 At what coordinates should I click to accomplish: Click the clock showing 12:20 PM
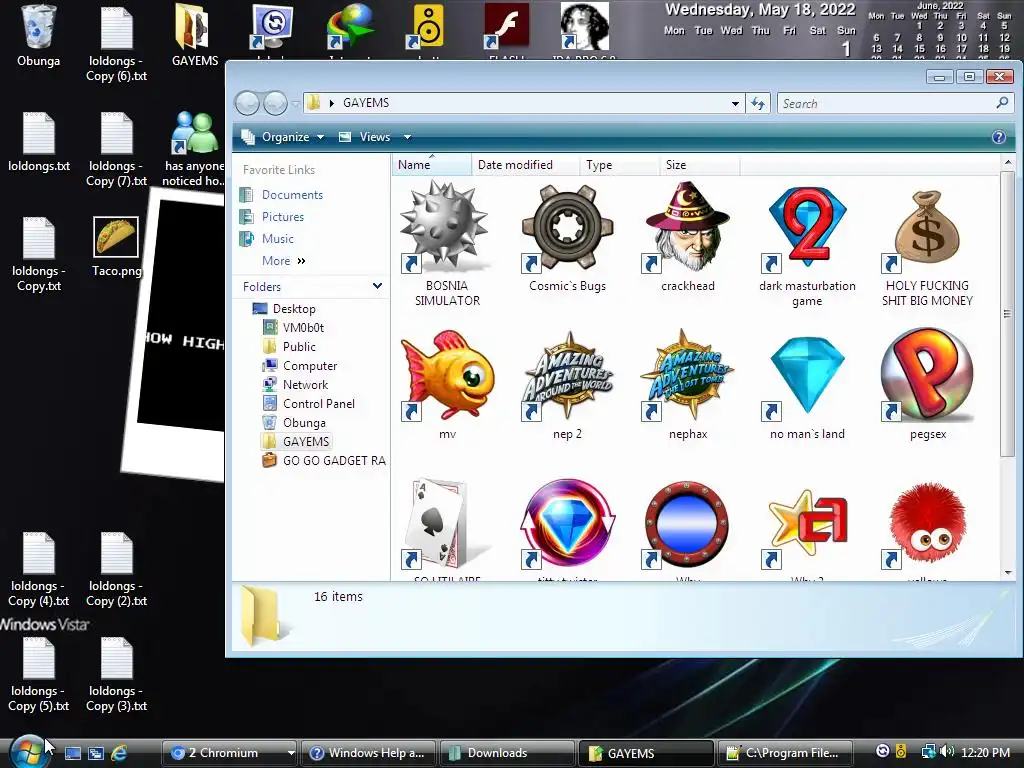pyautogui.click(x=985, y=752)
